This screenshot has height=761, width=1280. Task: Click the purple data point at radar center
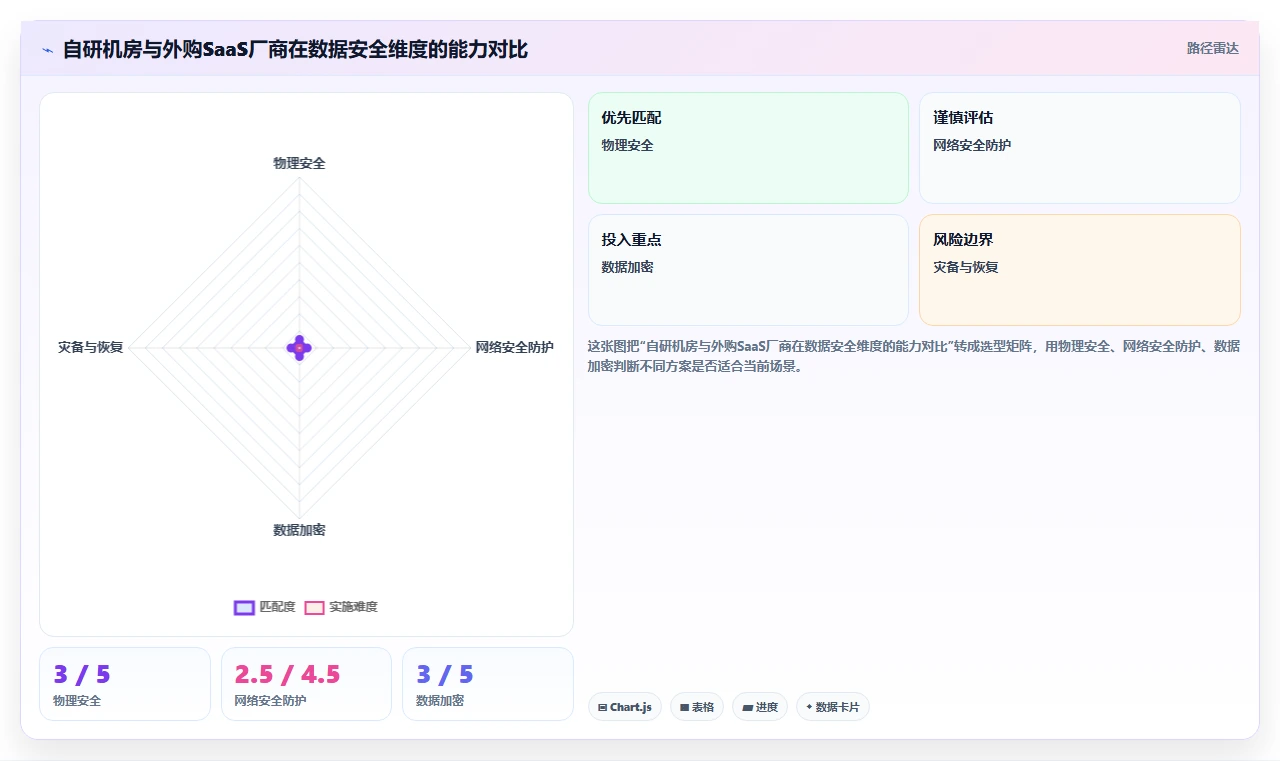(x=299, y=347)
